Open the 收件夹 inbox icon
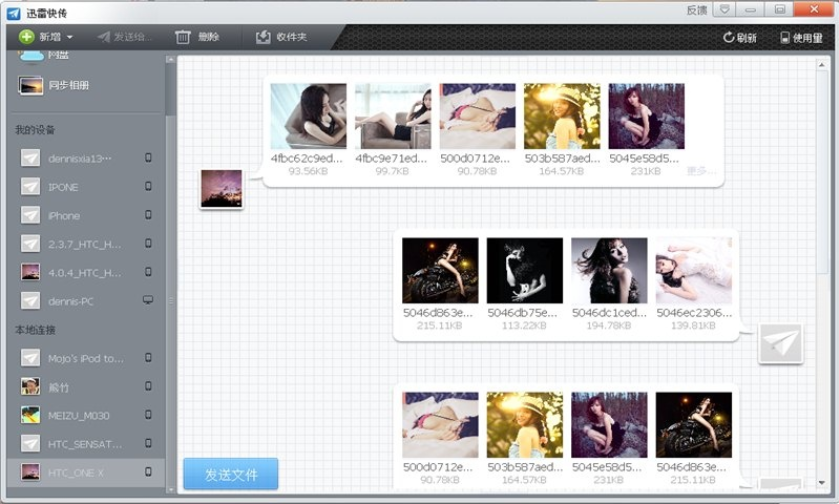The width and height of the screenshot is (839, 504). coord(263,37)
